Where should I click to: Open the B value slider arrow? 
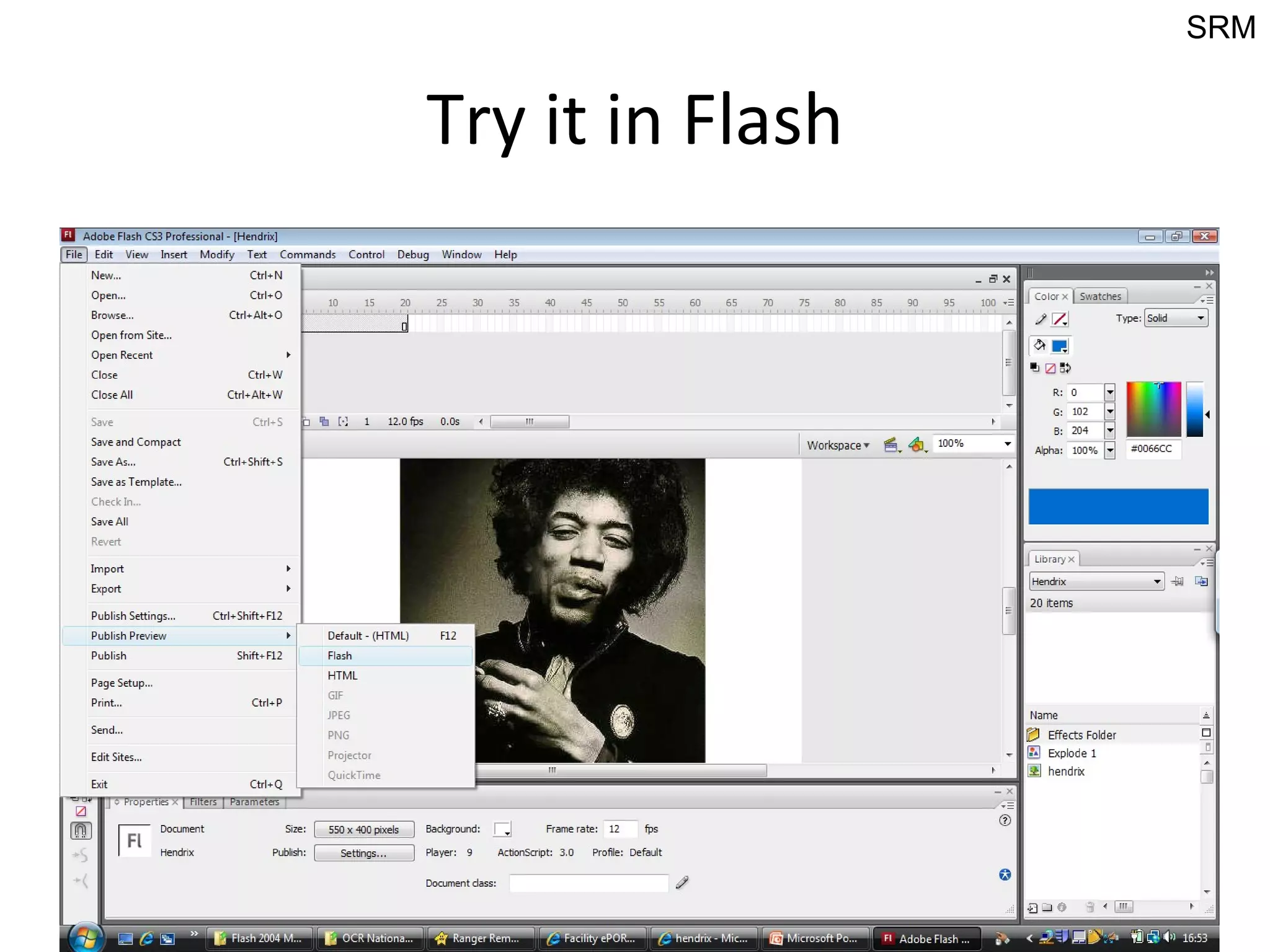coord(1110,430)
